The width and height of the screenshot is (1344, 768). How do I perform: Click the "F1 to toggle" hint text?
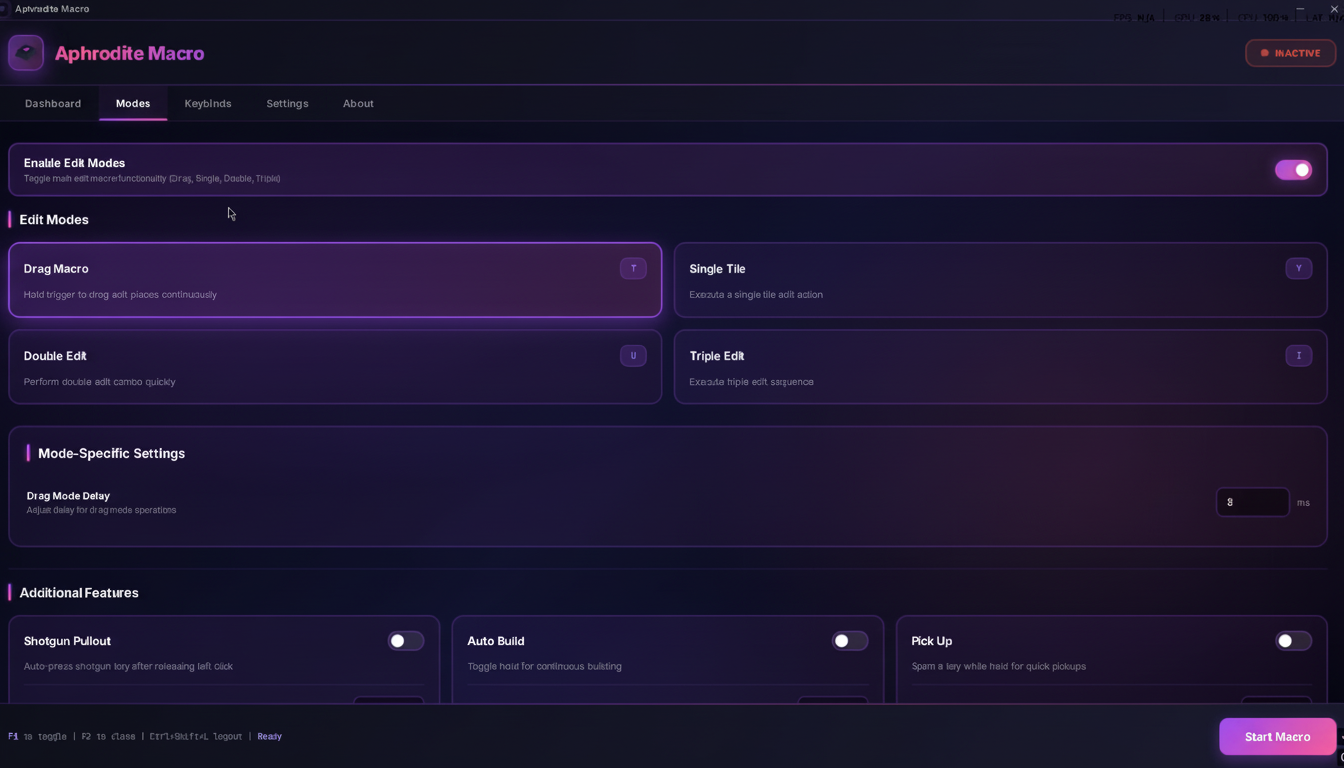point(37,736)
